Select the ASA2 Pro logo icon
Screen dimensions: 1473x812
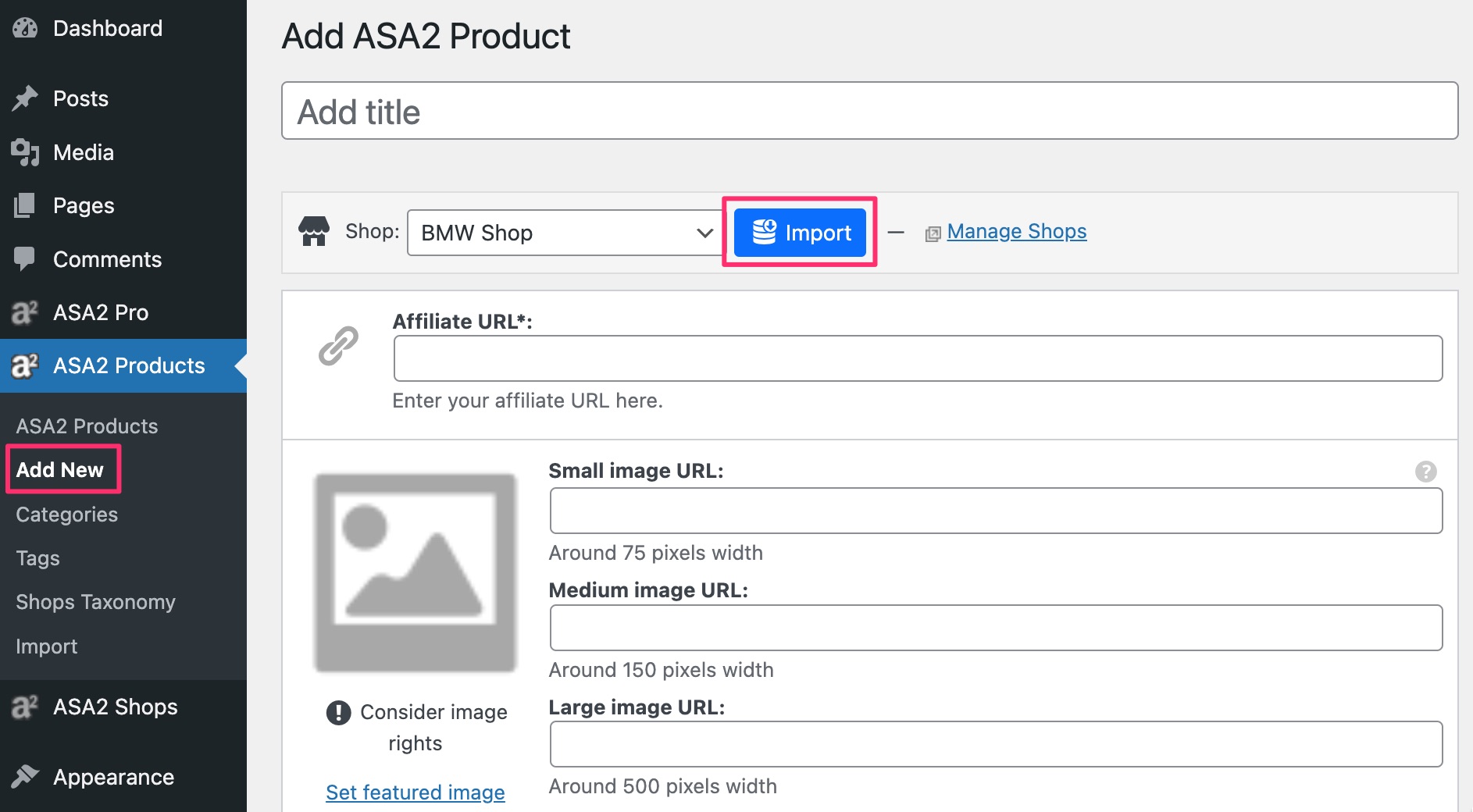(x=26, y=312)
